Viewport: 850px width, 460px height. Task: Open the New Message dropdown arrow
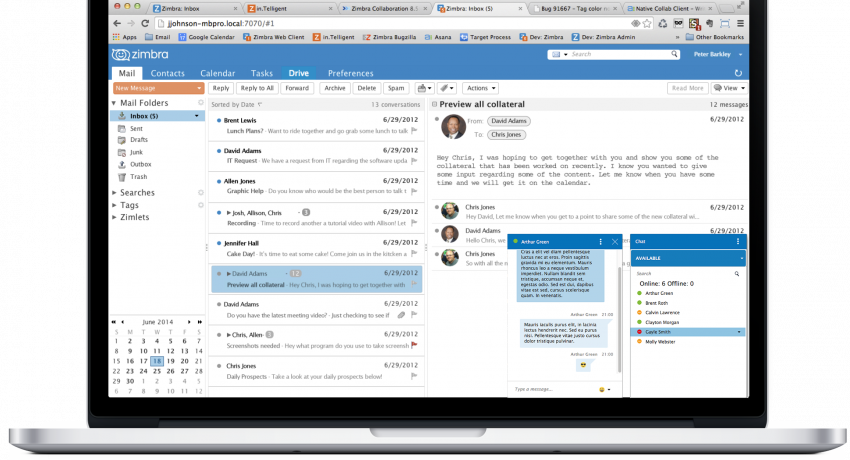(x=199, y=88)
